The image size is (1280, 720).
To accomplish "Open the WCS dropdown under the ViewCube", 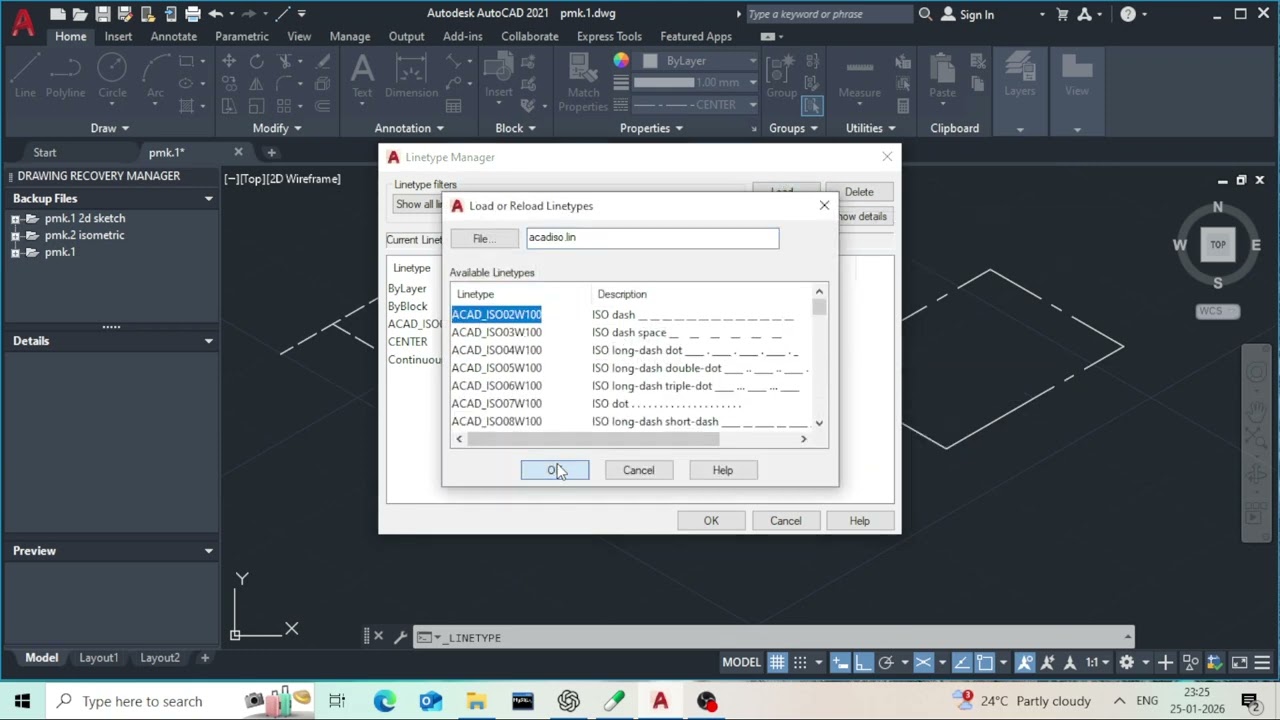I will pyautogui.click(x=1218, y=311).
